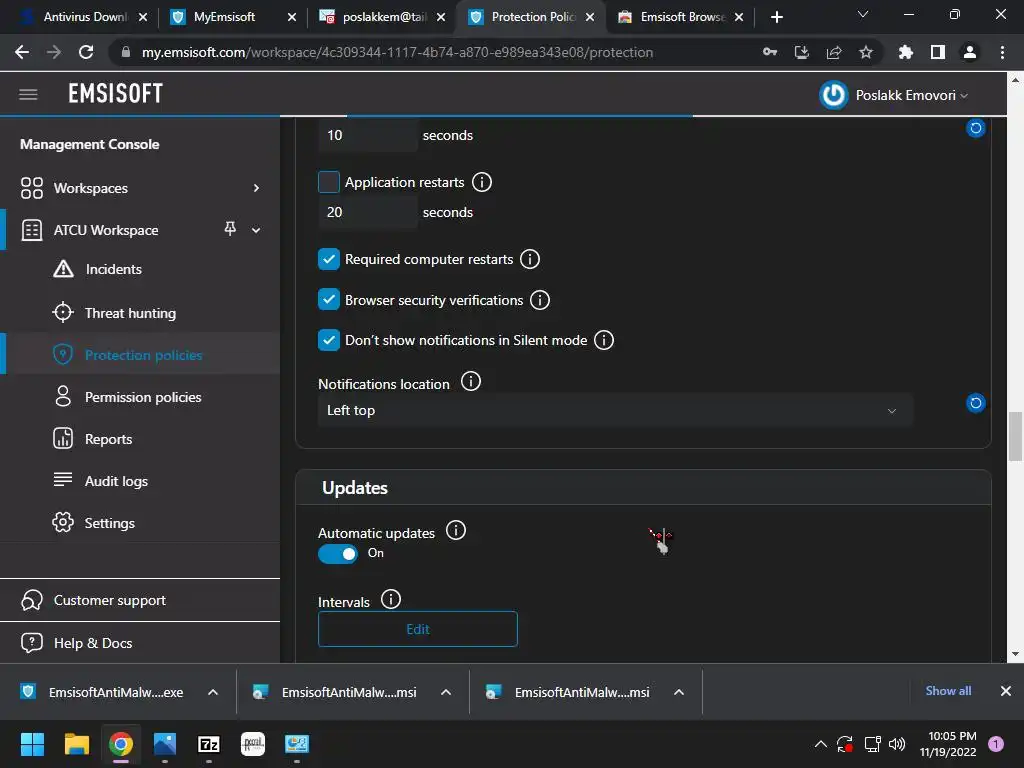Select ATCU Workspace in sidebar

click(x=106, y=230)
